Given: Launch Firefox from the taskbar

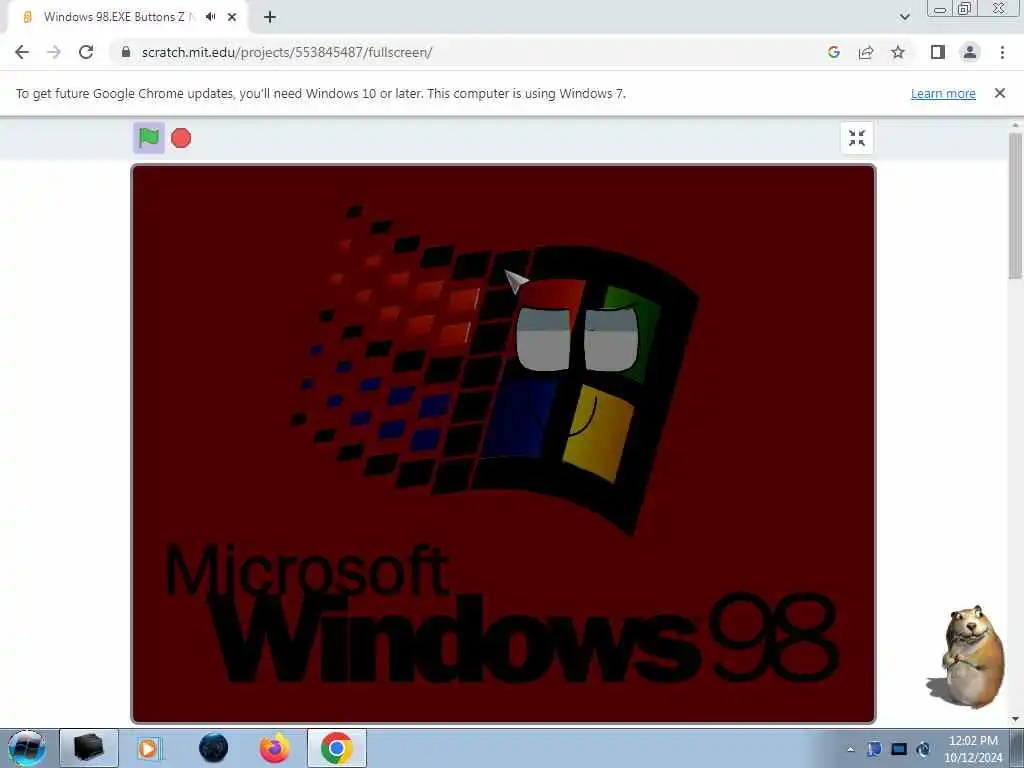Looking at the screenshot, I should click(x=274, y=748).
